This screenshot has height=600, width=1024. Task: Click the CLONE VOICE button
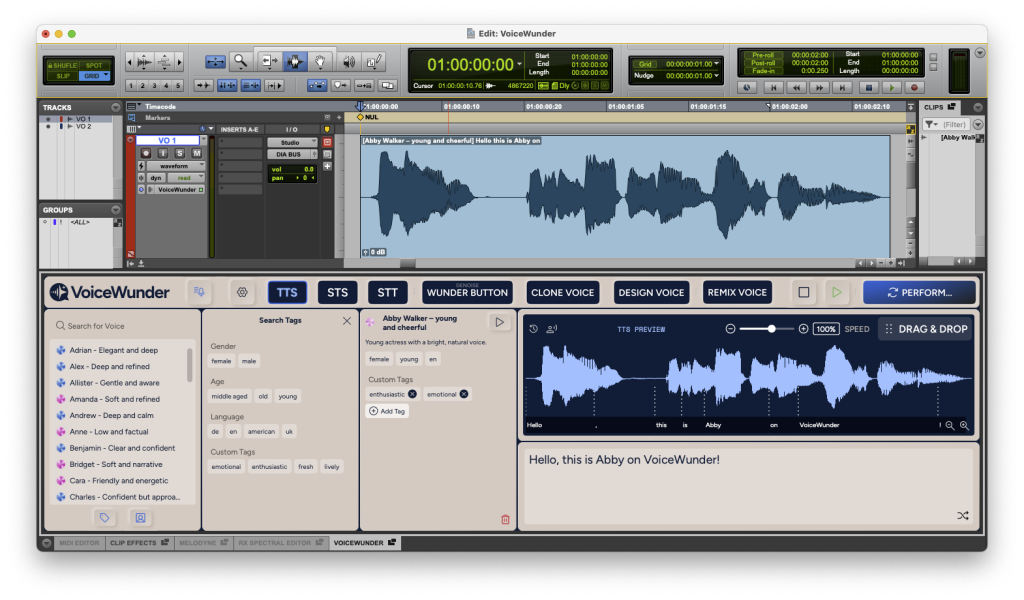(563, 292)
